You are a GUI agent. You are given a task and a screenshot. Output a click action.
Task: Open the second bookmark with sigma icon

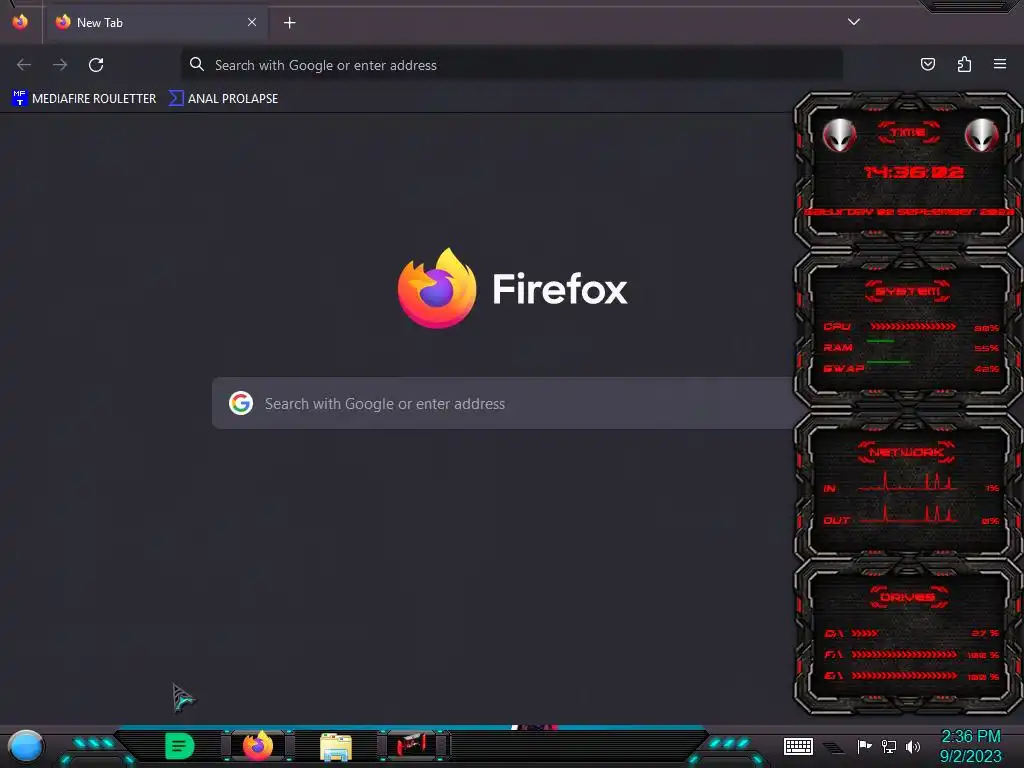(223, 99)
